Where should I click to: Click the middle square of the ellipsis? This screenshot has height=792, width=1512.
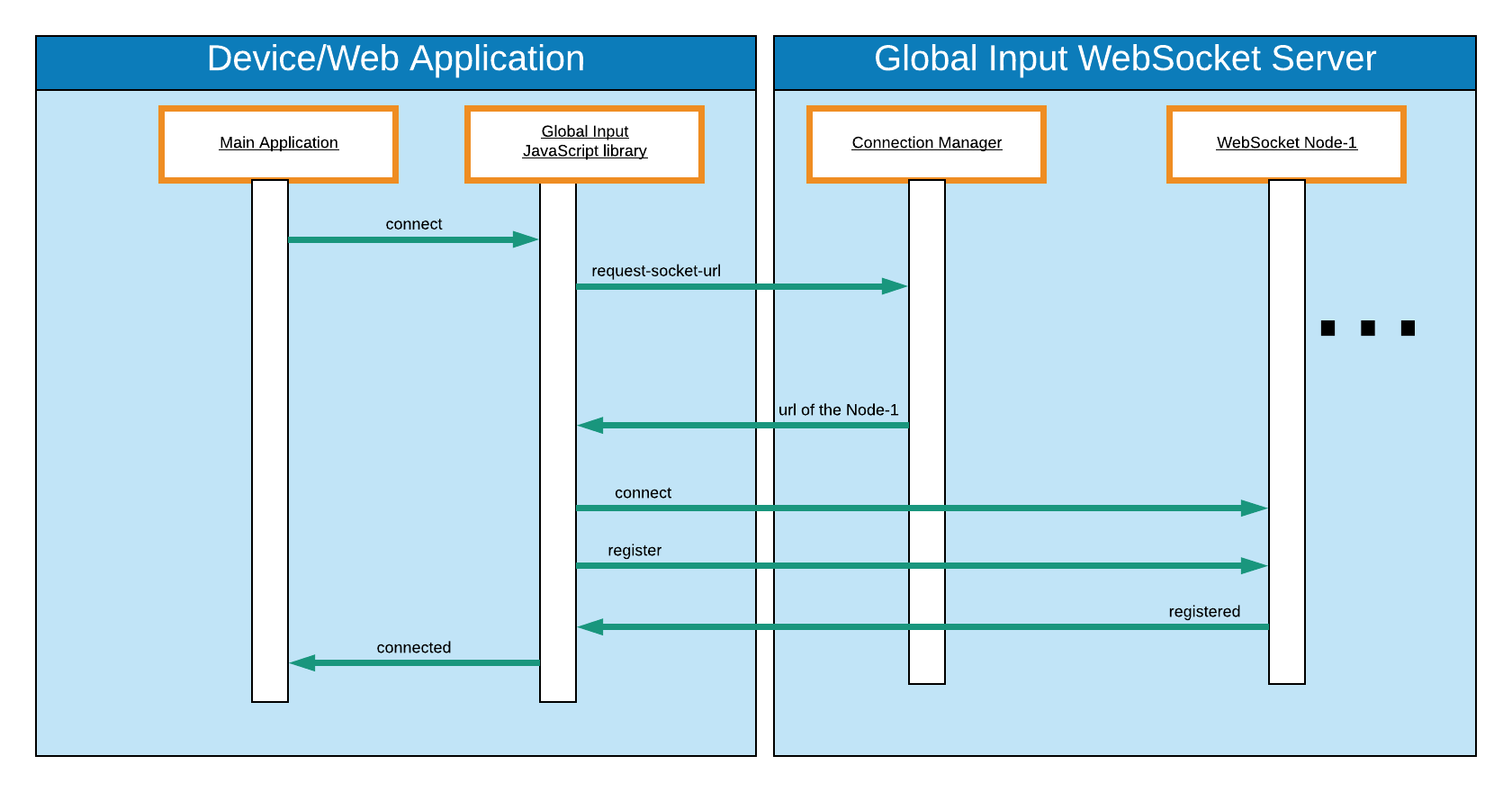tap(1368, 328)
